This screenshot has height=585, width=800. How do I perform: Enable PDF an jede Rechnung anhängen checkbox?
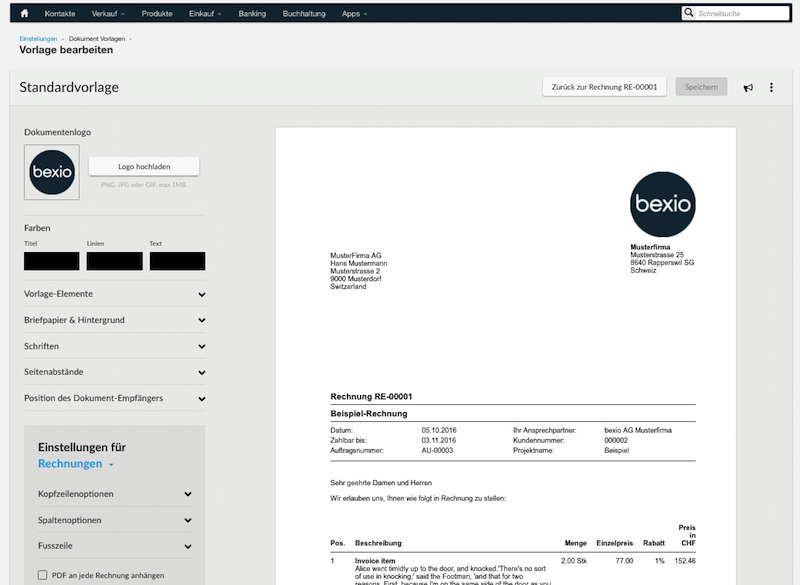tap(42, 575)
